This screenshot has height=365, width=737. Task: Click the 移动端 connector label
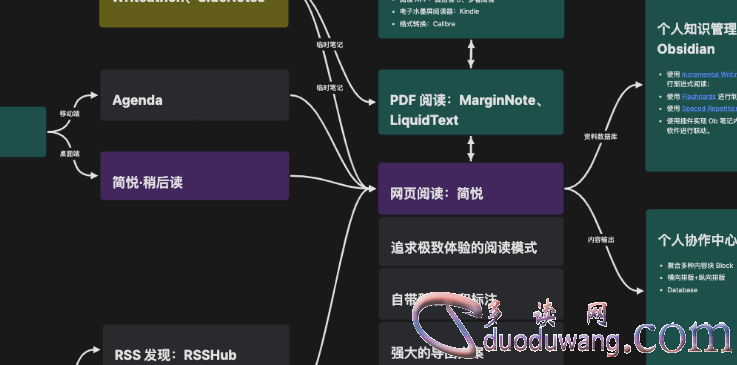click(x=69, y=114)
